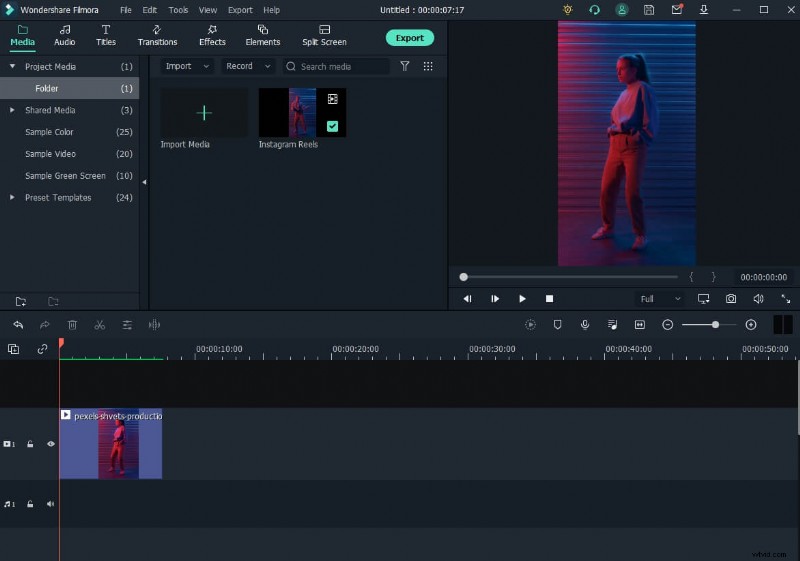The image size is (800, 561).
Task: Mute audio track 1 speaker icon
Action: pos(50,504)
